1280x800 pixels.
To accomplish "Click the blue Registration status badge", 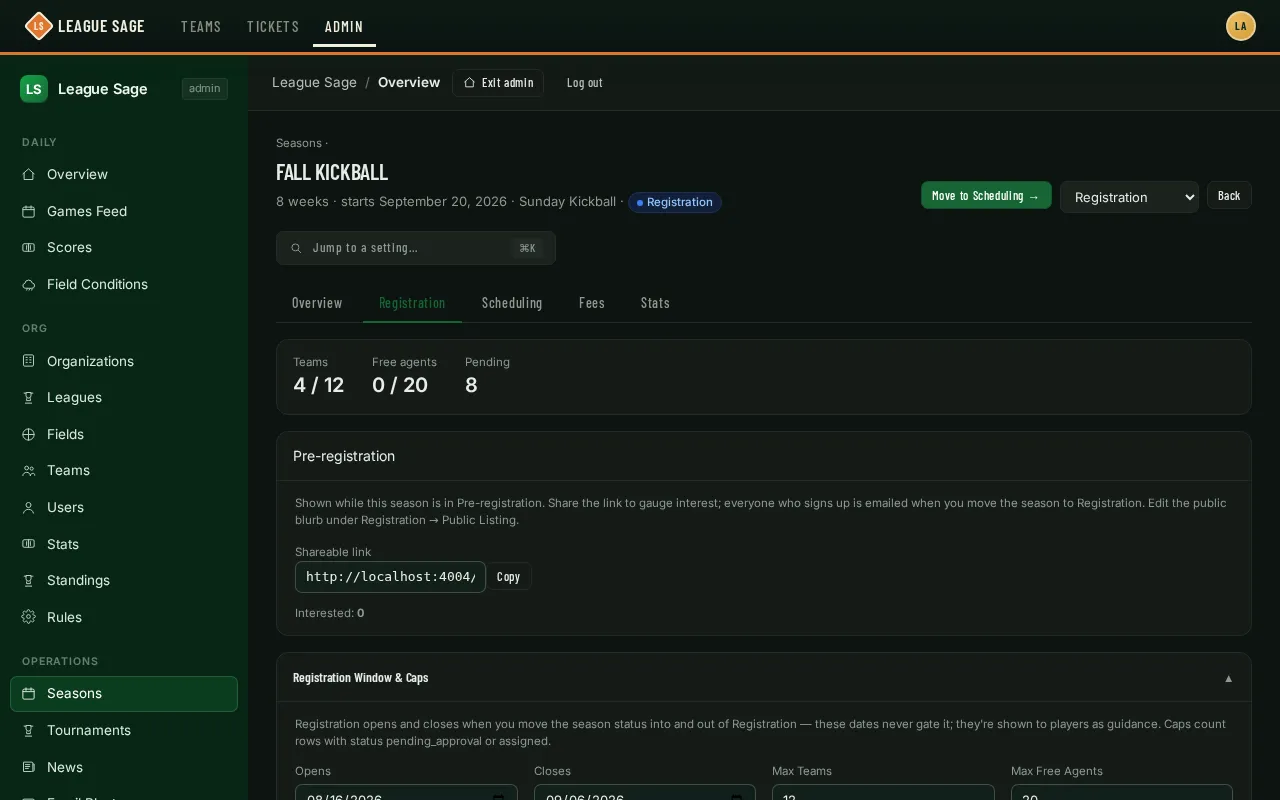I will tap(675, 202).
